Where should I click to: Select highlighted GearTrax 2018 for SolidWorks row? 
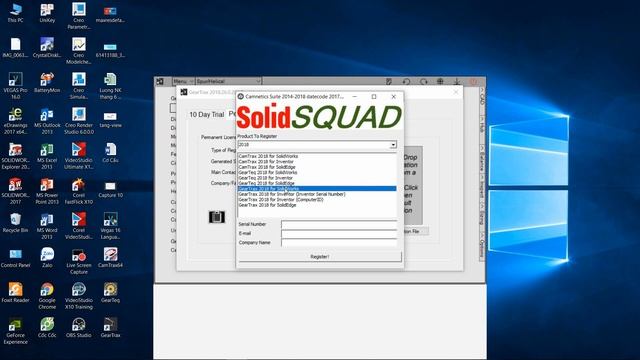click(x=317, y=189)
